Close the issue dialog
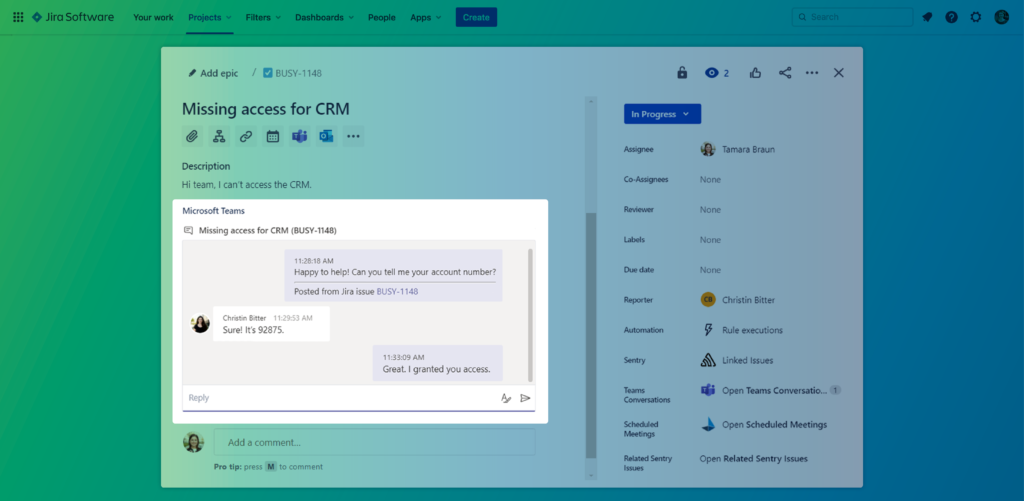The height and width of the screenshot is (501, 1024). pos(839,73)
